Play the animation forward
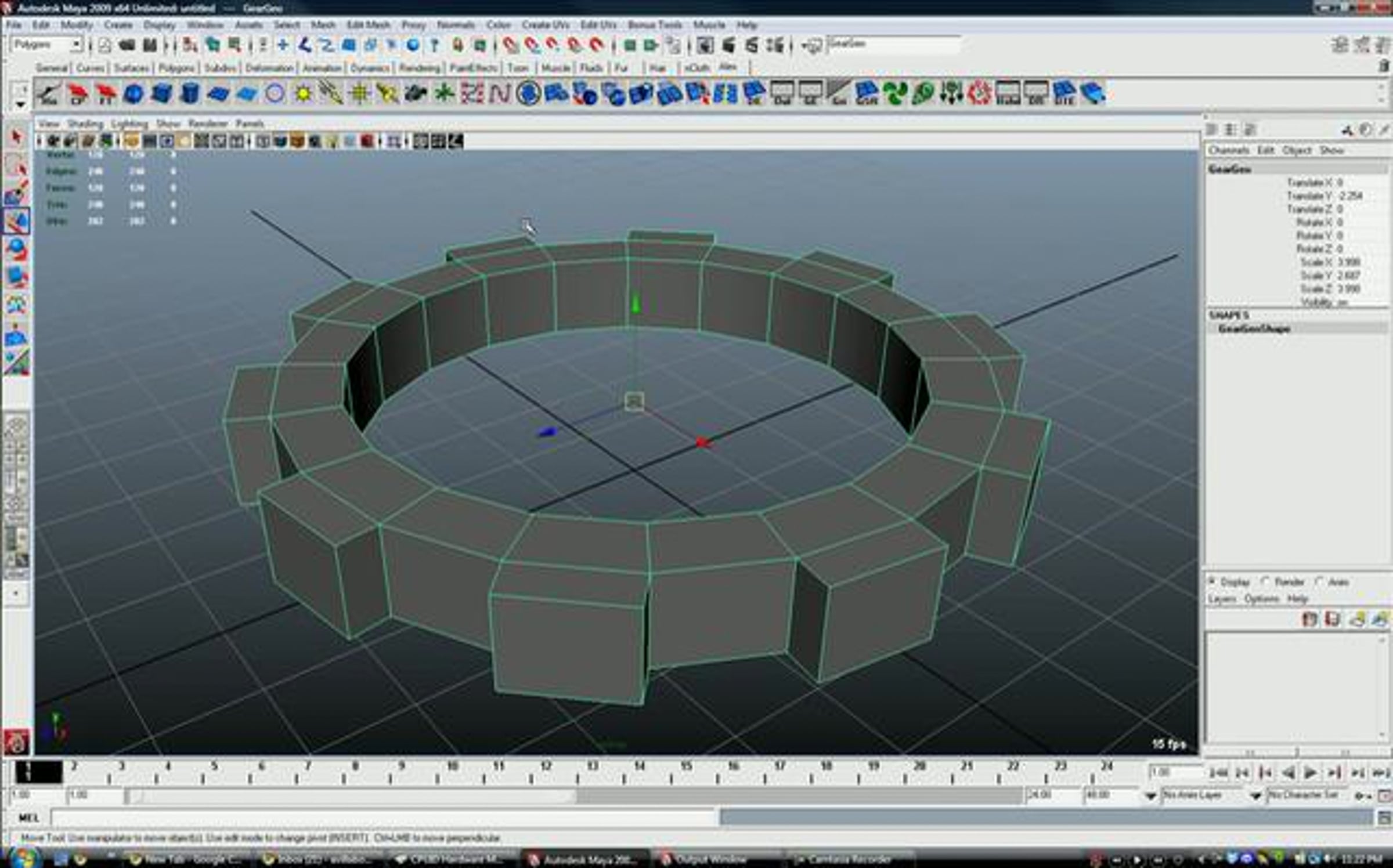 (x=1311, y=773)
